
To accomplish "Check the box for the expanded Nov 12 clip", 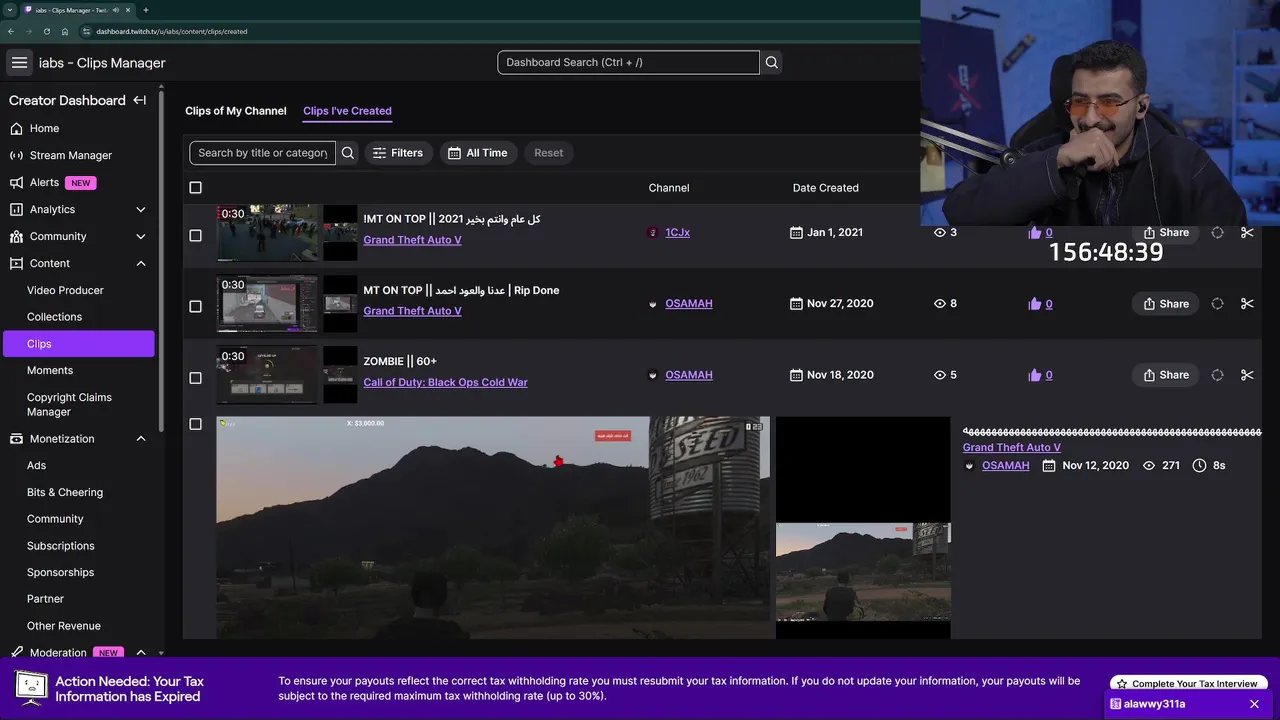I will pos(195,424).
